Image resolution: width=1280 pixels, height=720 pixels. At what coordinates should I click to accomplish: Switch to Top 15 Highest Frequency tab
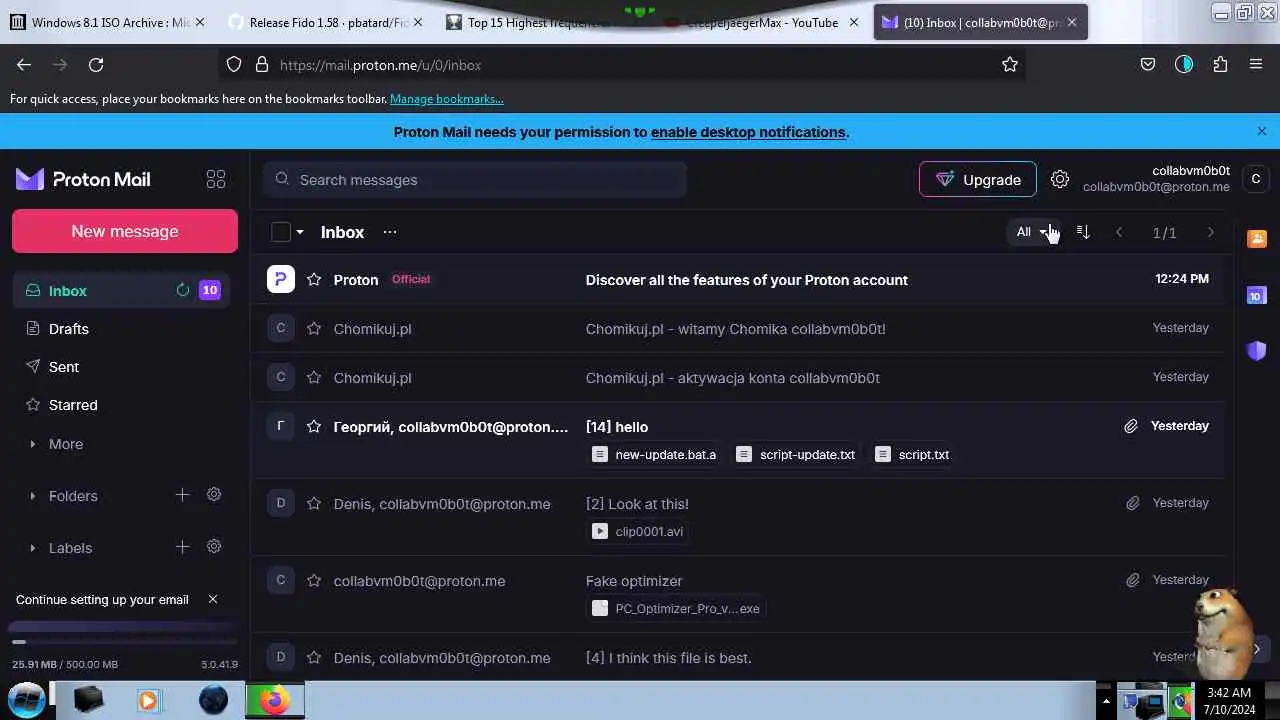tap(540, 22)
